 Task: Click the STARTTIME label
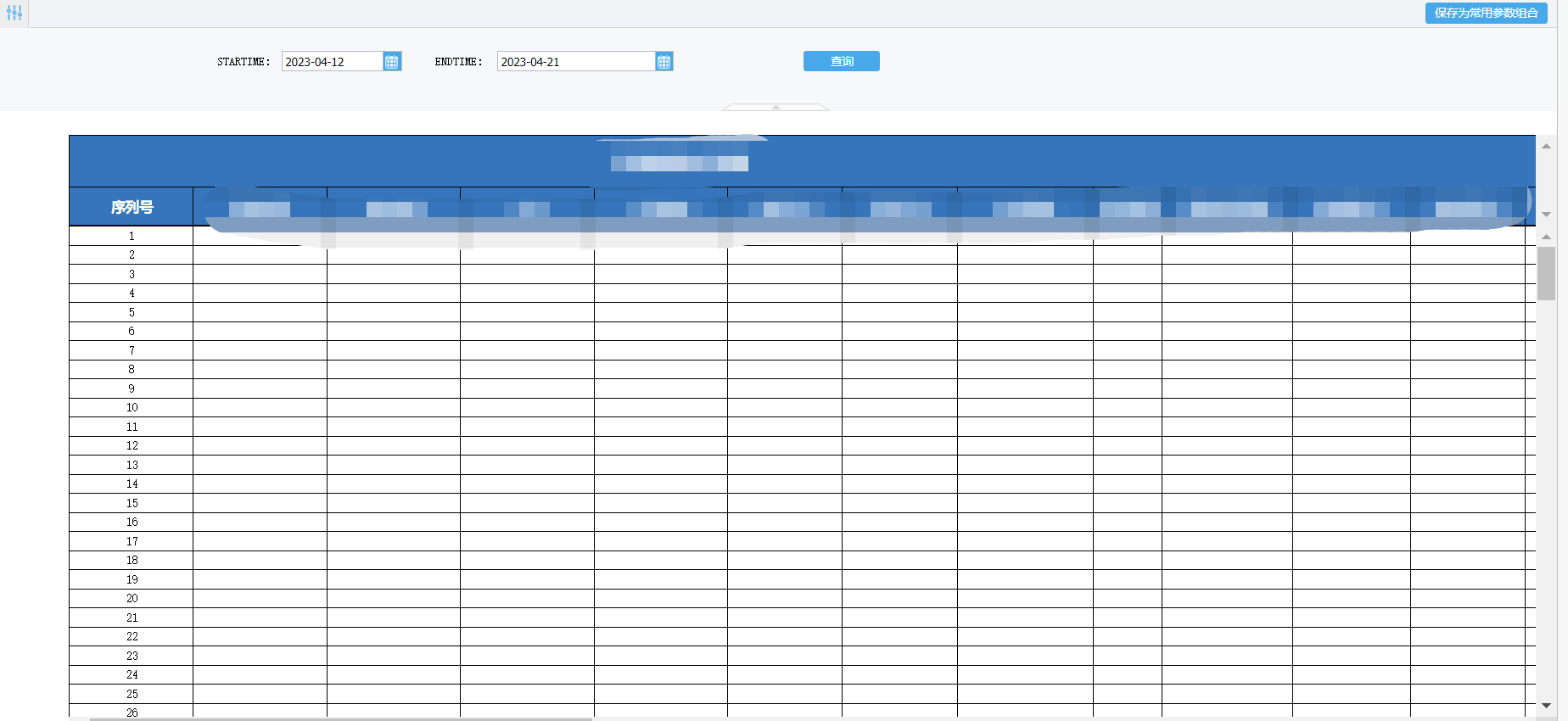[244, 62]
